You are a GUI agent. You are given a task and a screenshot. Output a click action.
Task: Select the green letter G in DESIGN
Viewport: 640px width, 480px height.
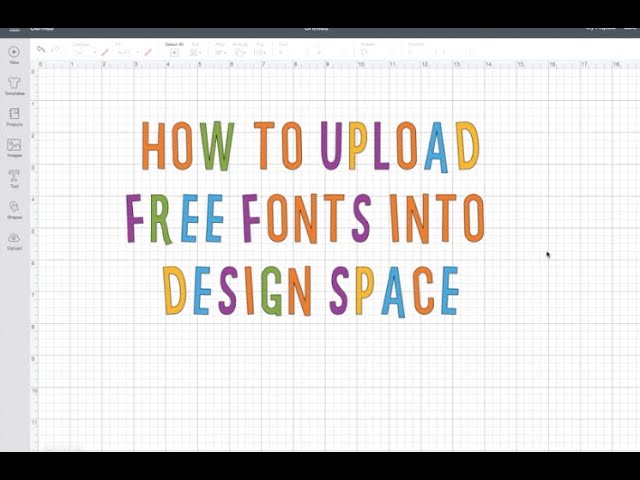tap(271, 291)
